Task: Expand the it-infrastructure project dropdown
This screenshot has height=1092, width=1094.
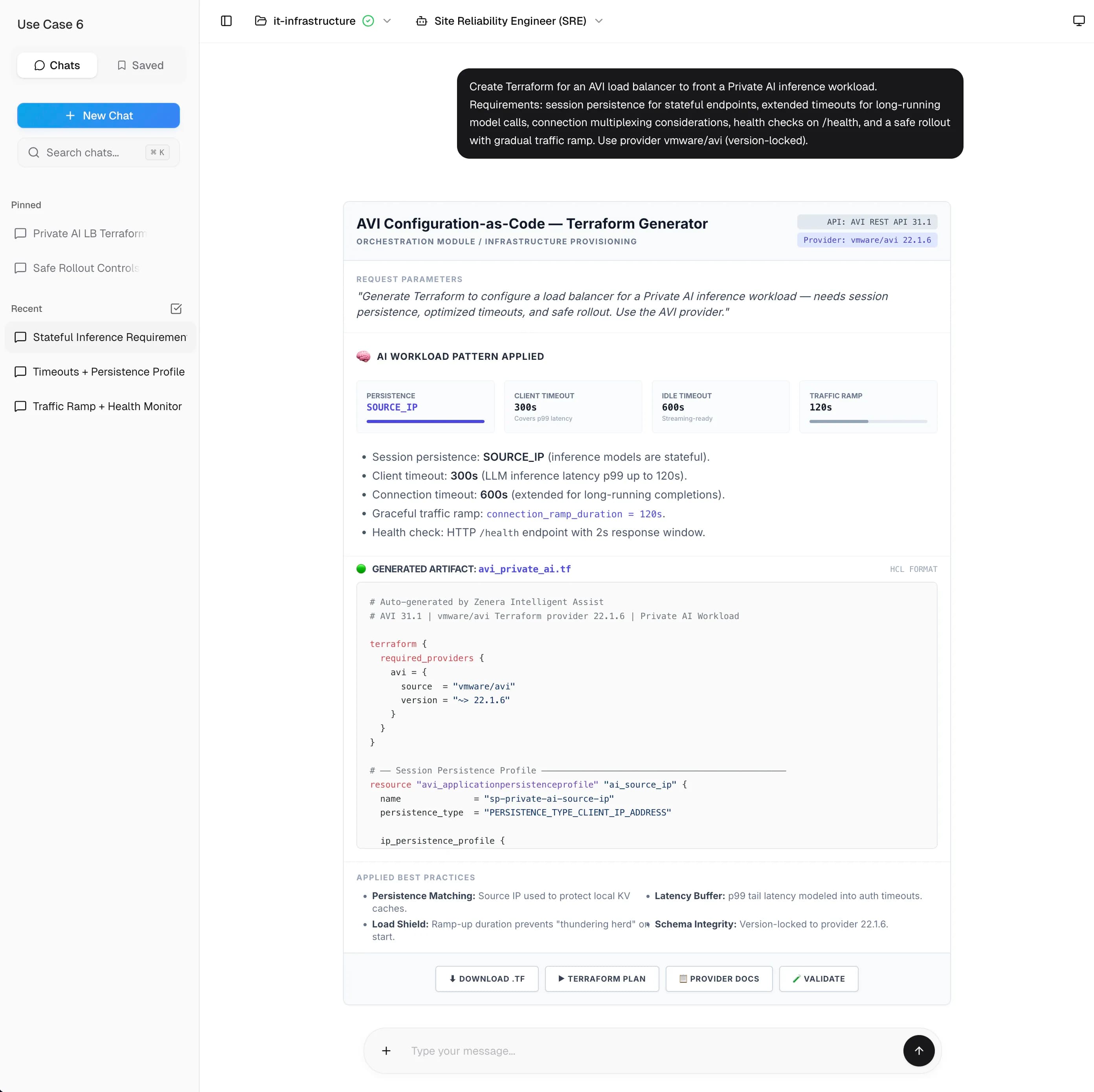Action: pos(387,21)
